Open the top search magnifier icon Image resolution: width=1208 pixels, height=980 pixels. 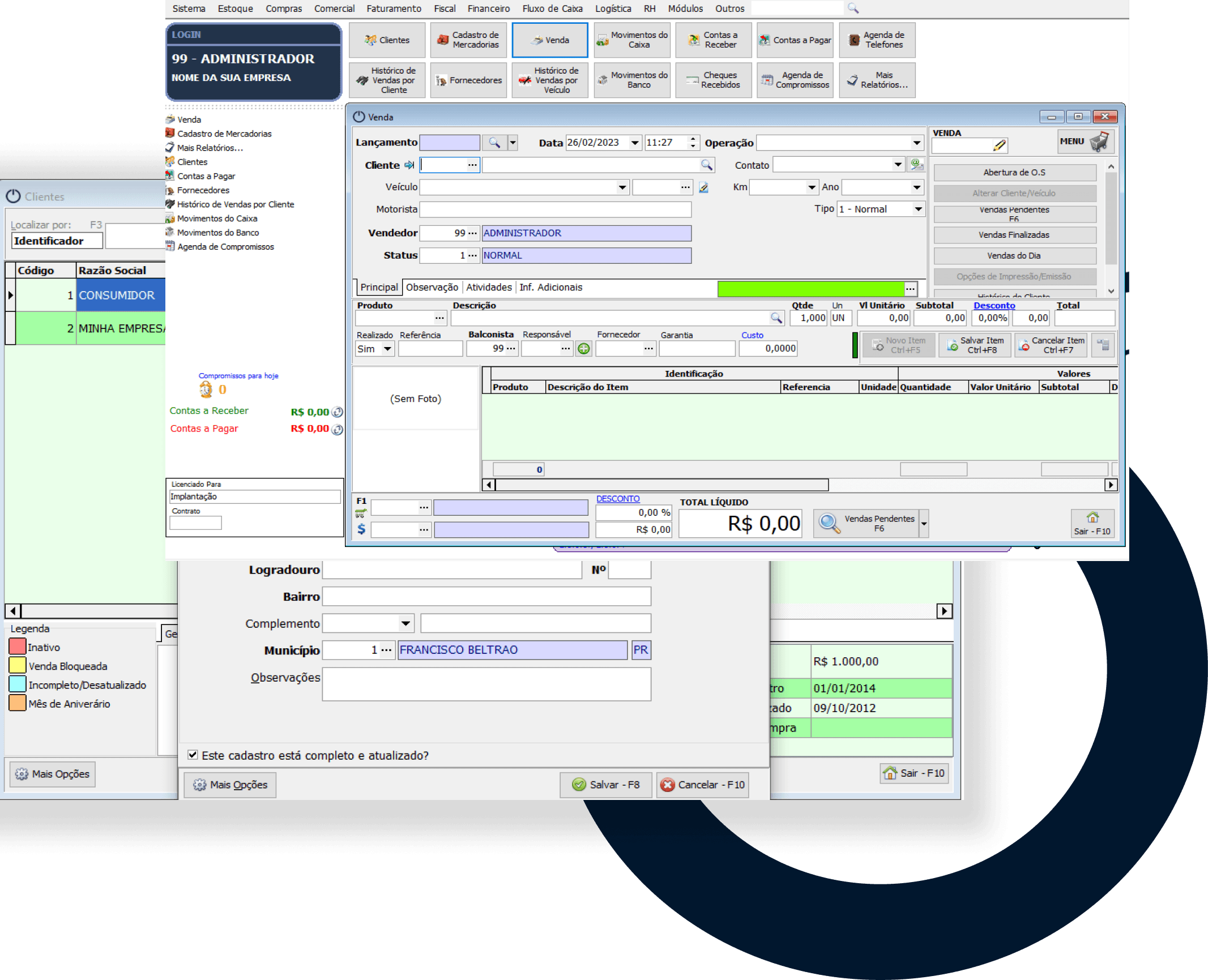(x=853, y=8)
